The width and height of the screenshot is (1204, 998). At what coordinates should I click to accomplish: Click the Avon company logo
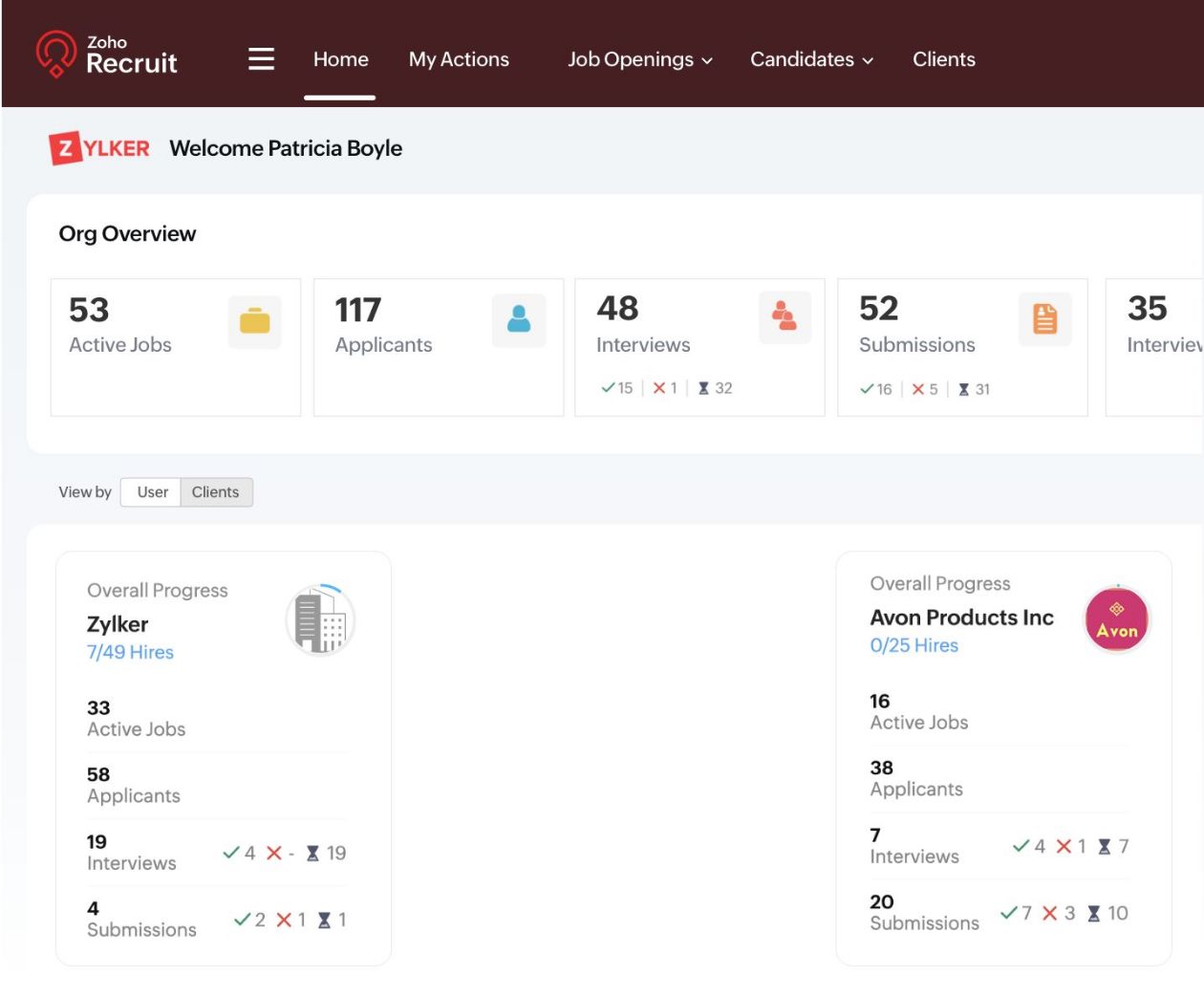coord(1116,619)
